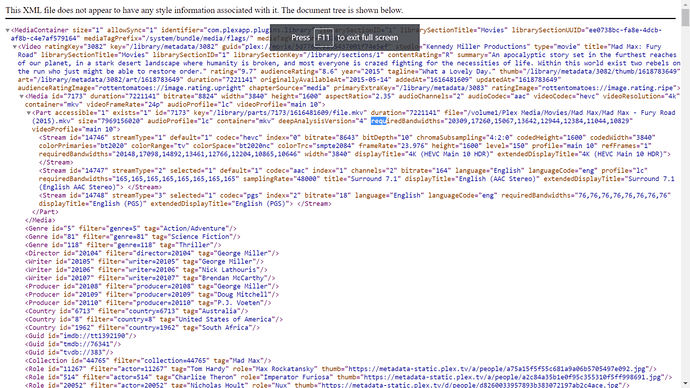Collapse the Part accessible element node
Screen dimensions: 690x388
[29, 113]
